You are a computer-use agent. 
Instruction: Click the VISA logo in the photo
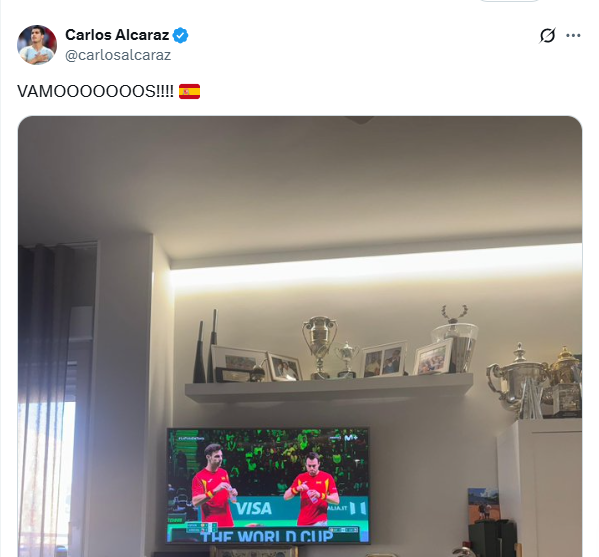pos(254,508)
